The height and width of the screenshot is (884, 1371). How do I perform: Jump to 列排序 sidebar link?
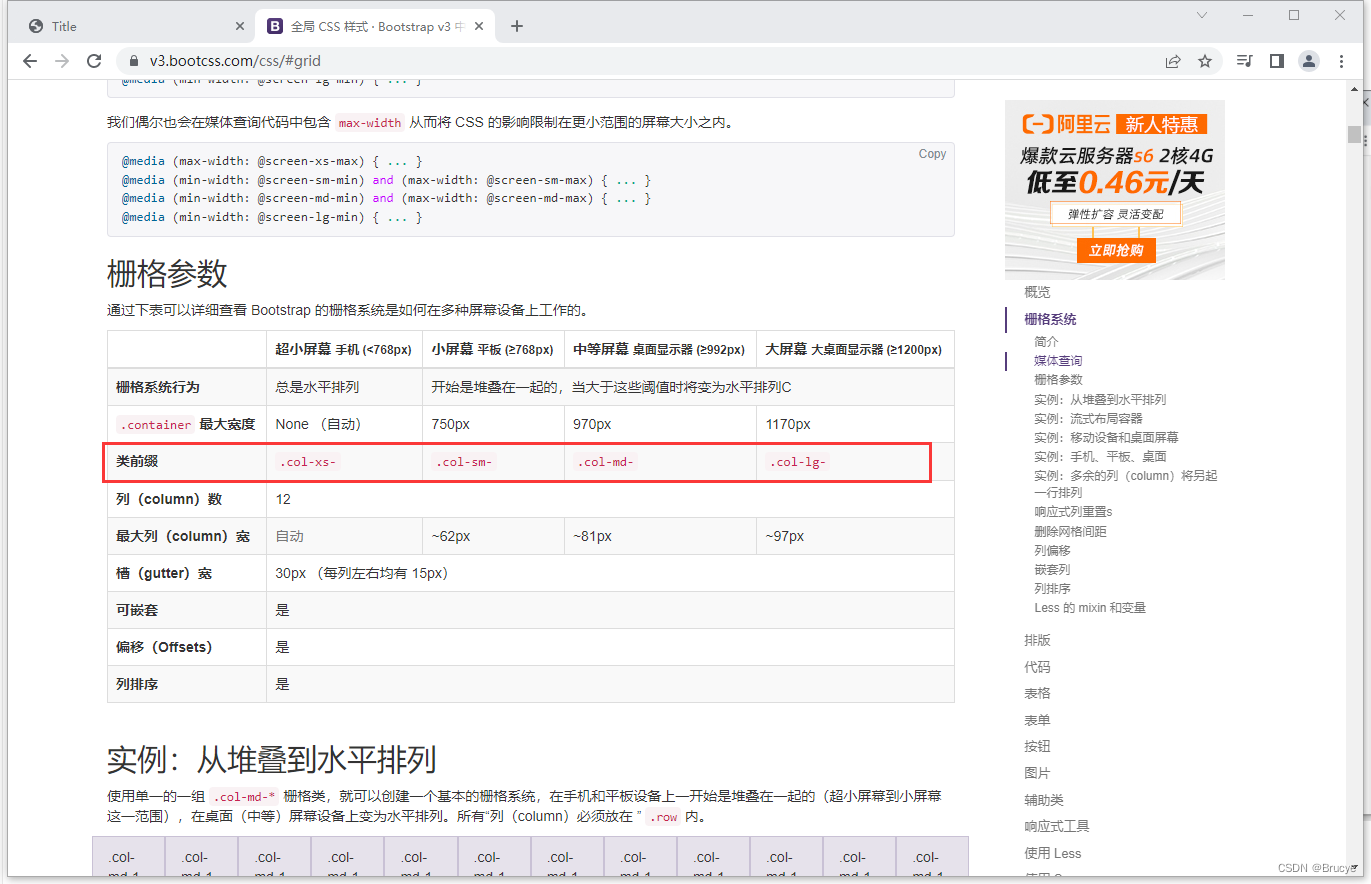(x=1052, y=588)
